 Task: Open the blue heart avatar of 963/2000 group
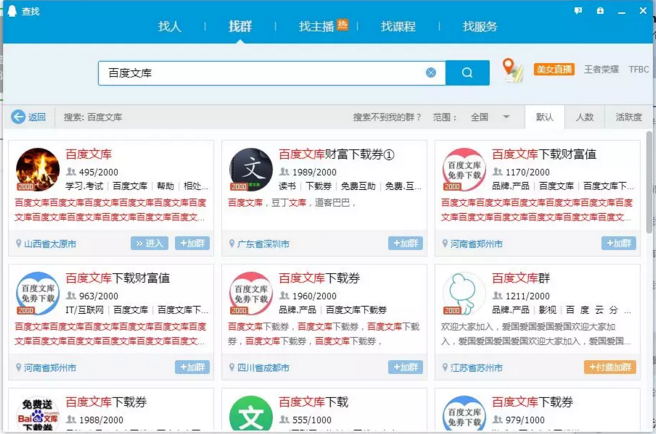[38, 293]
